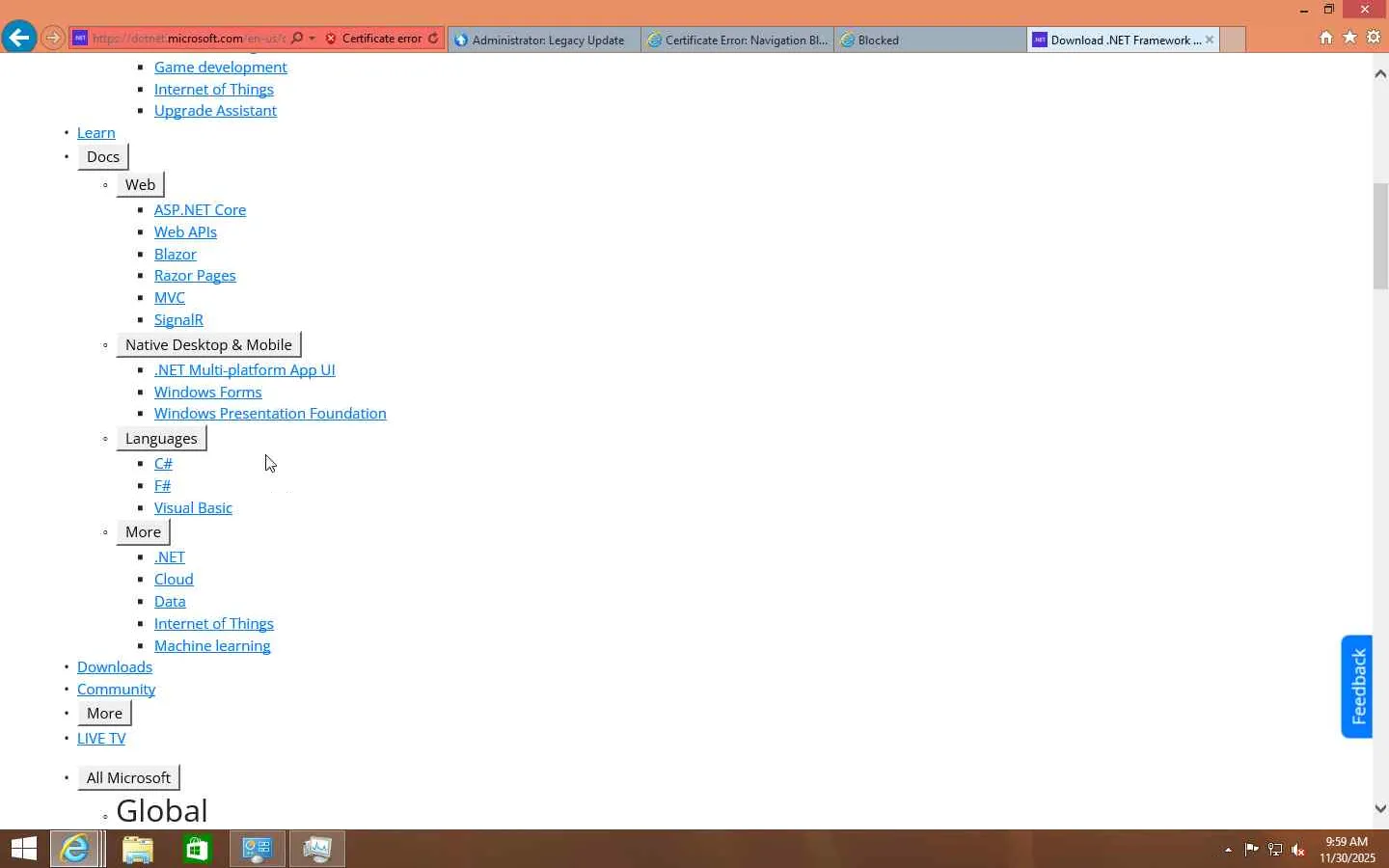Click Internet Explorer in the taskbar
The width and height of the screenshot is (1389, 868).
[x=76, y=849]
